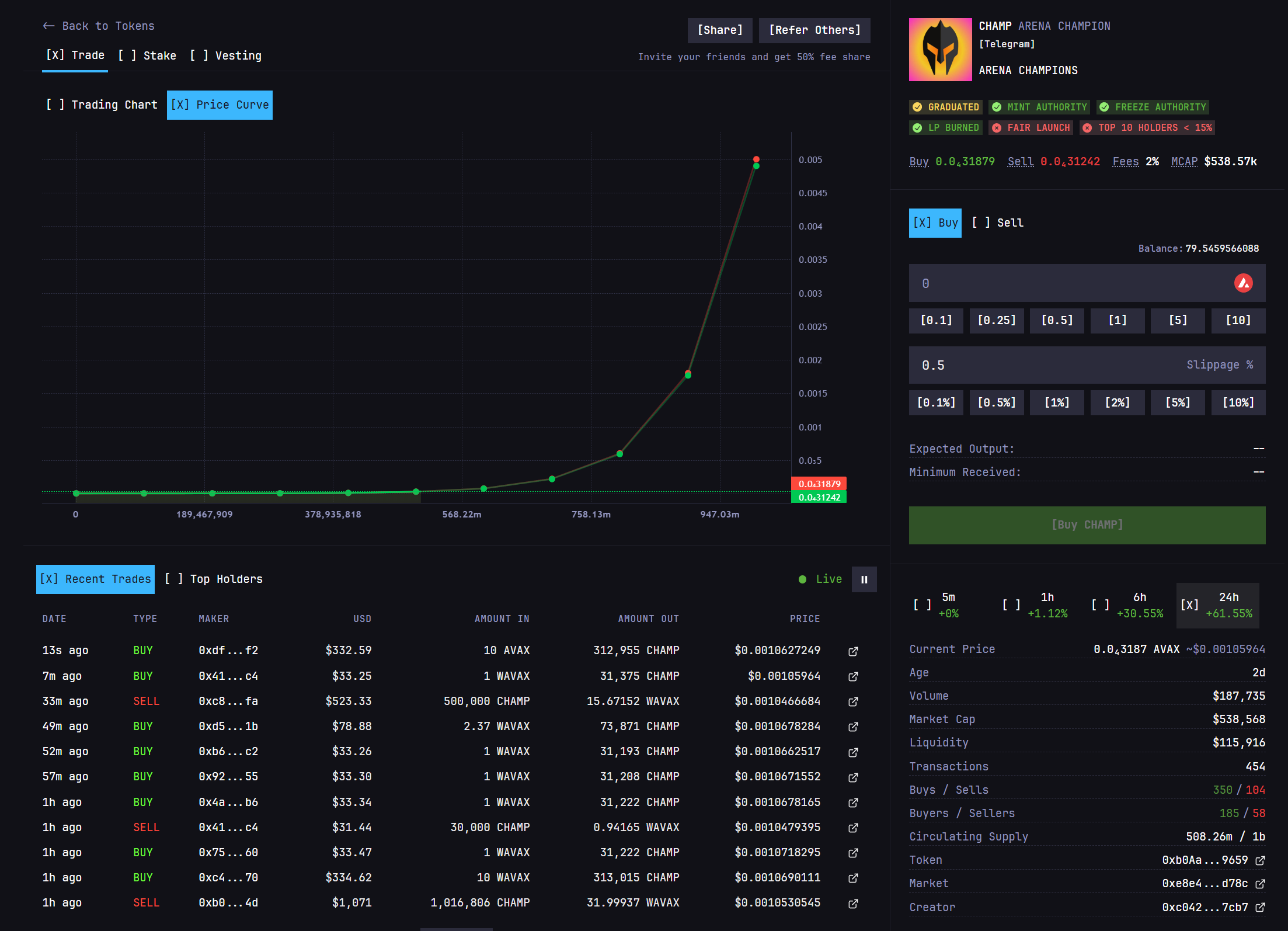This screenshot has height=931, width=1288.
Task: Pause the live trades feed
Action: click(864, 579)
